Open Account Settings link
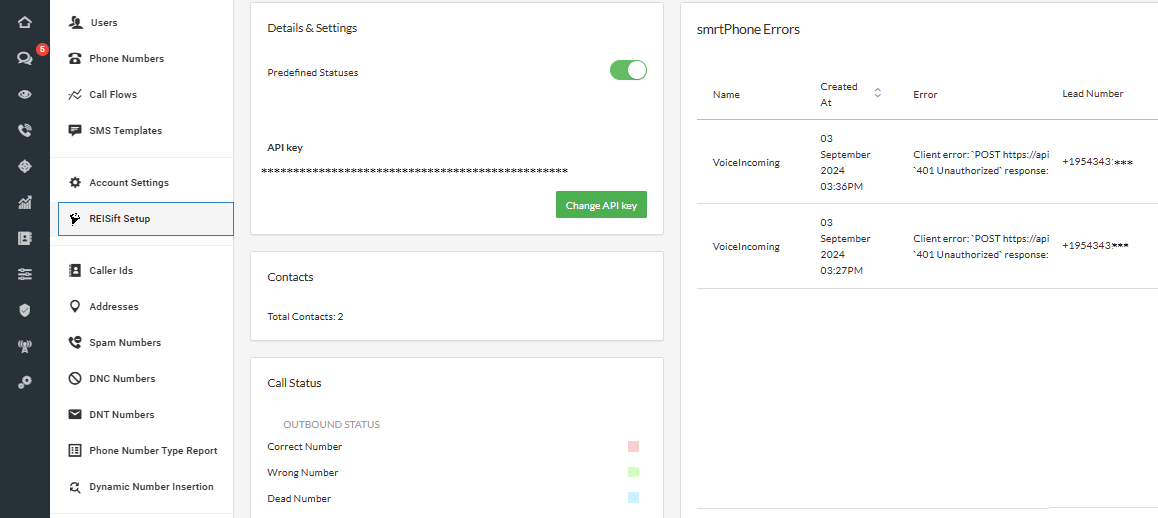 [128, 183]
